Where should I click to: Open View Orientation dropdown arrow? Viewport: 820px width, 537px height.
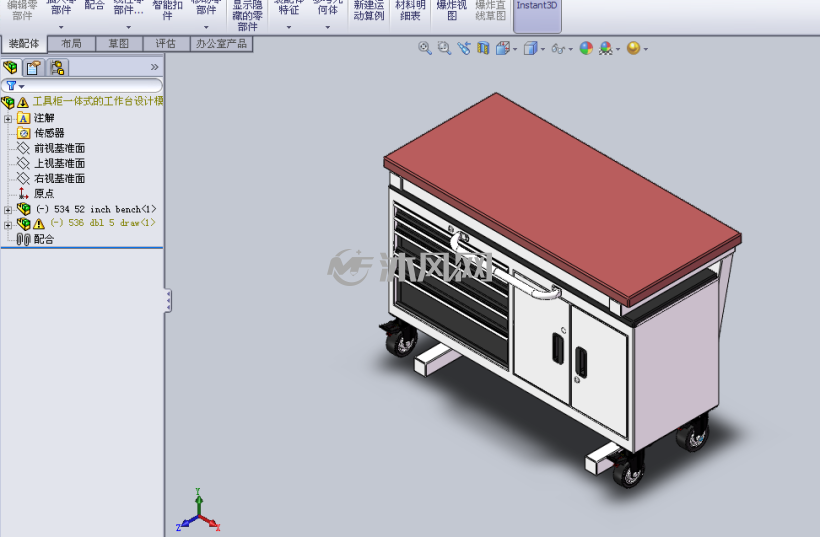[x=515, y=50]
